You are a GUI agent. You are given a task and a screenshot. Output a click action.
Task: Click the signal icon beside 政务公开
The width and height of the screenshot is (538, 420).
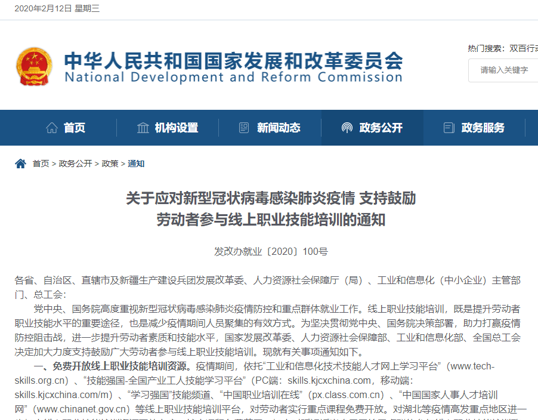point(347,128)
